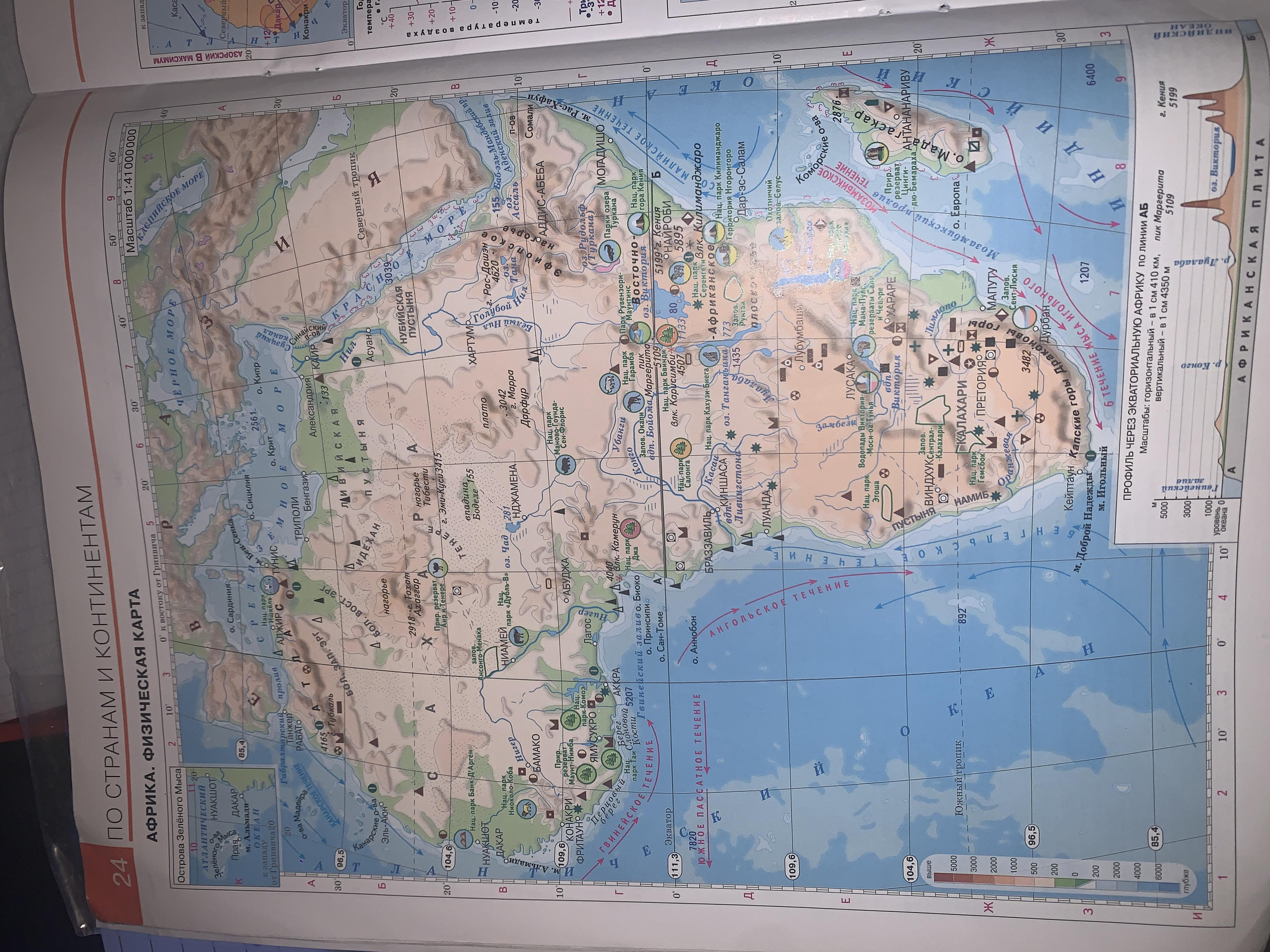Image resolution: width=1270 pixels, height=952 pixels.
Task: Click the МОГАДИШО city label
Action: 601,154
